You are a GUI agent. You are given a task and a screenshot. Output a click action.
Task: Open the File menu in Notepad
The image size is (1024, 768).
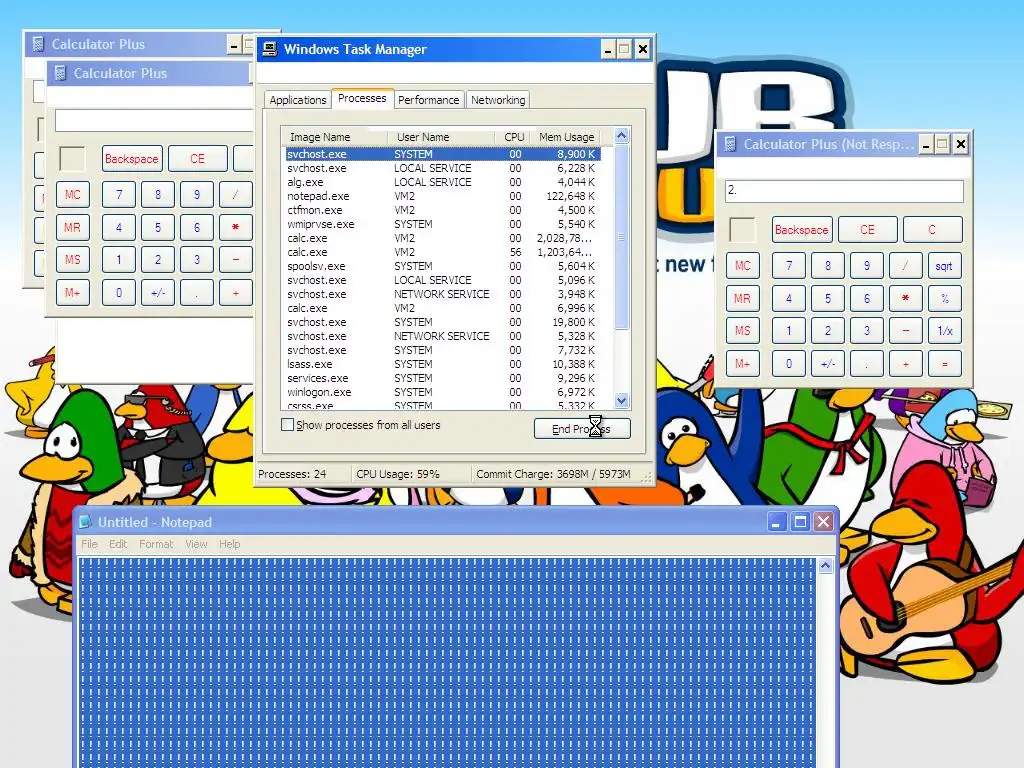[89, 544]
